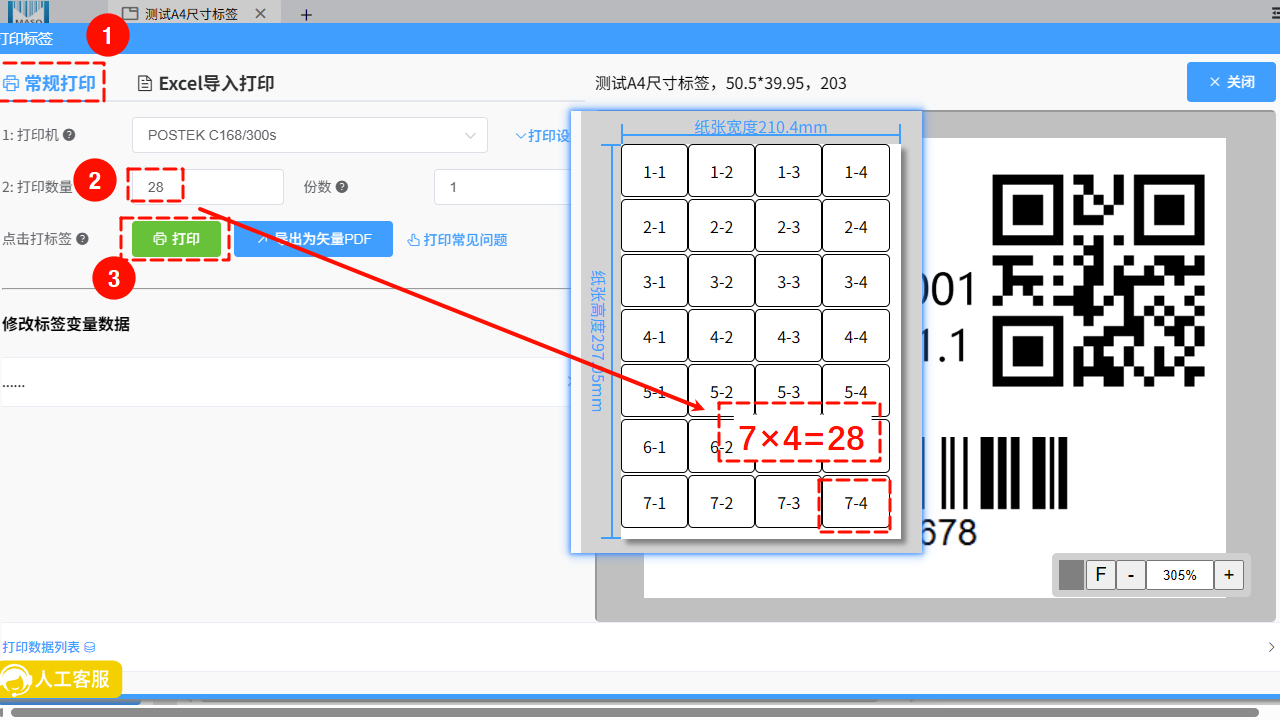1280x720 pixels.
Task: Click the printer icon on 常规打印
Action: 11,84
